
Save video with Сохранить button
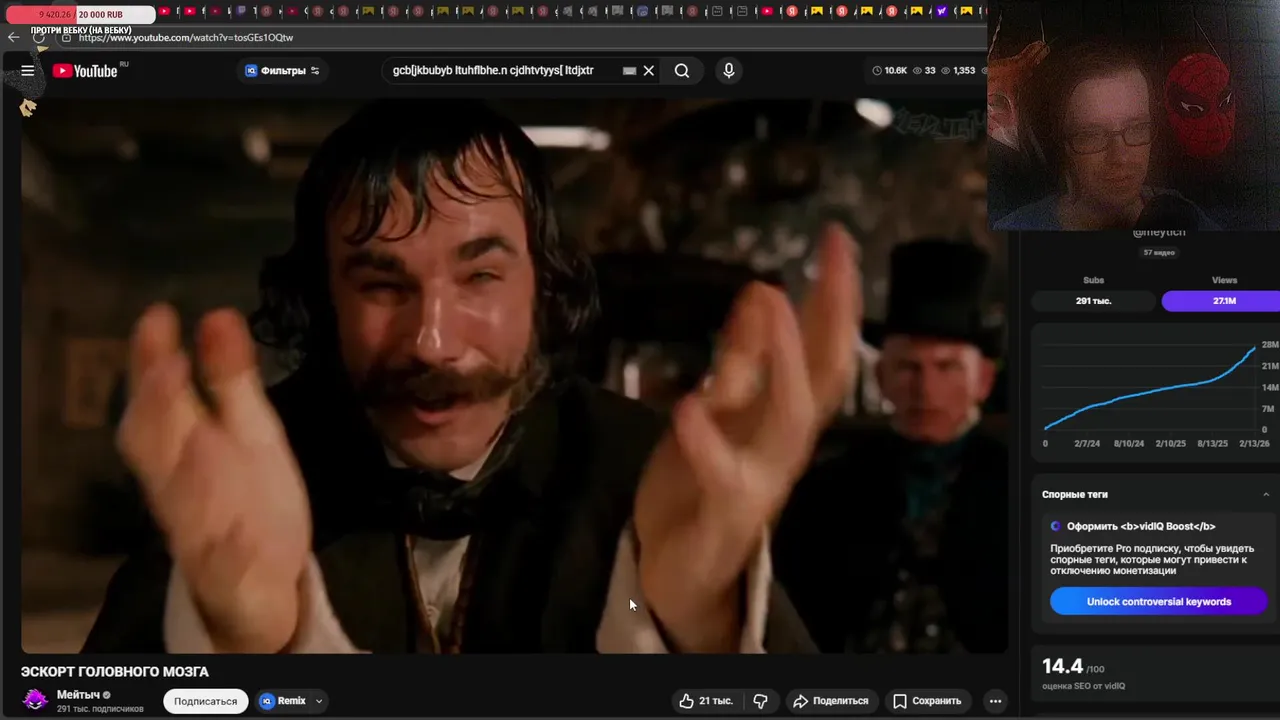coord(927,701)
